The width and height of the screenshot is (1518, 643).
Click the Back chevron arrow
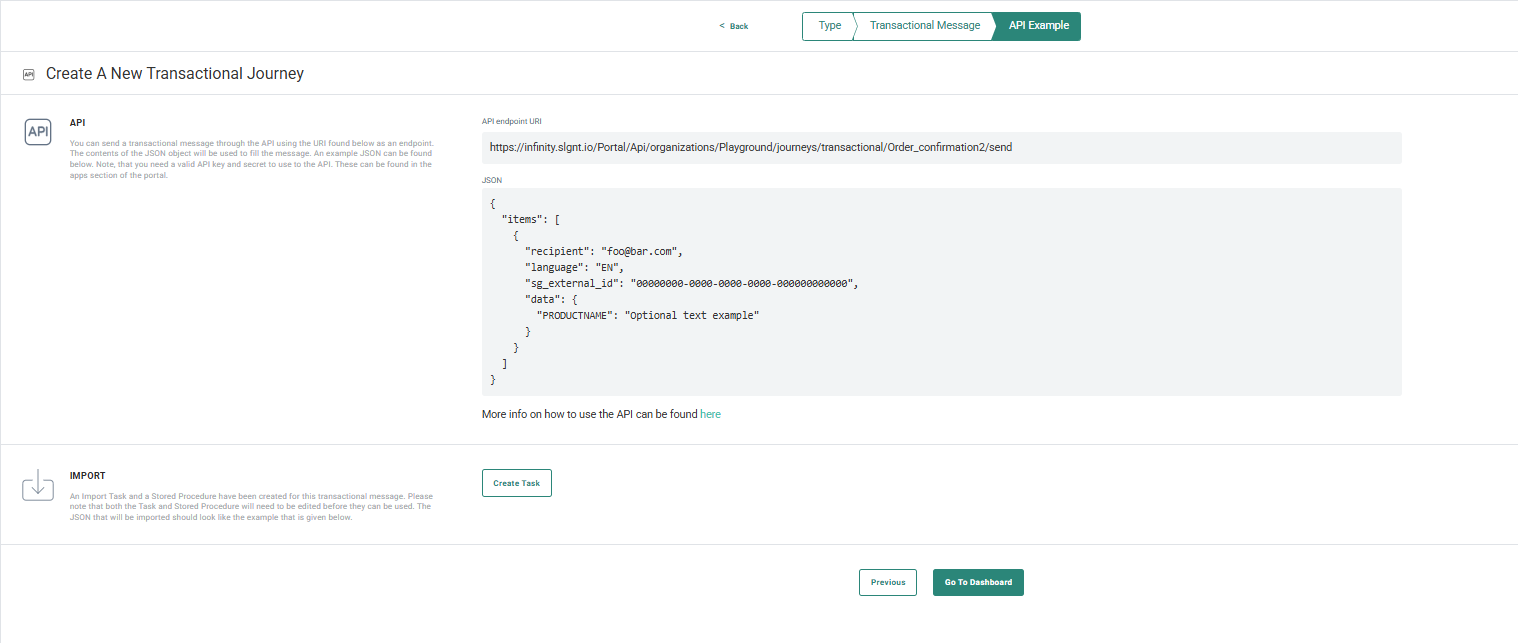click(x=722, y=26)
